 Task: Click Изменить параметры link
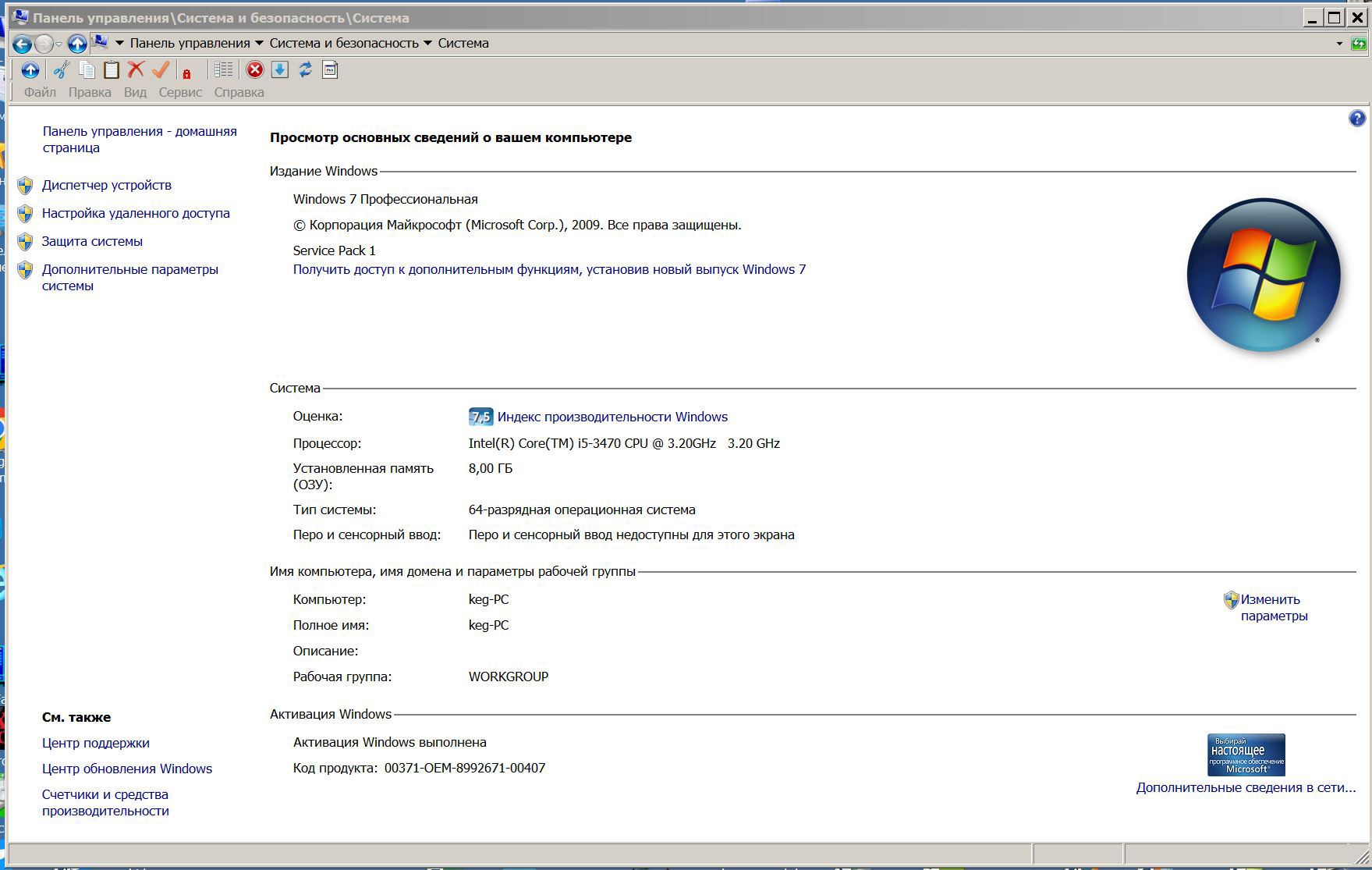point(1275,608)
